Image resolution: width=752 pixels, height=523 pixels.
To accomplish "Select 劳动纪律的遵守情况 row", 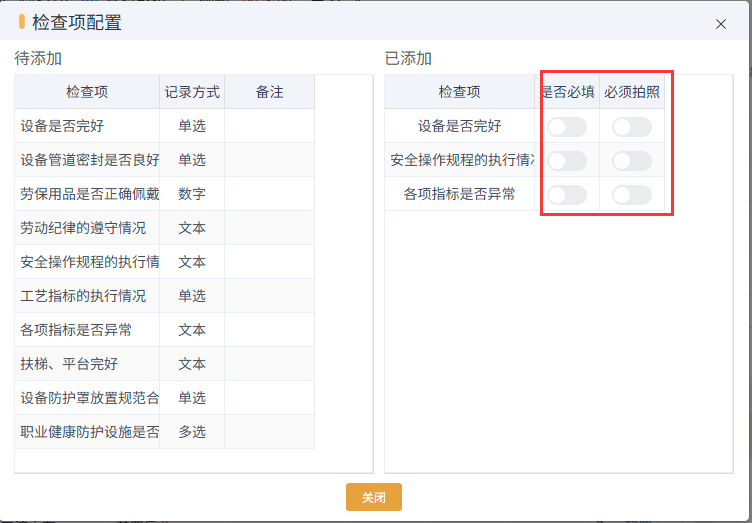I will click(164, 228).
